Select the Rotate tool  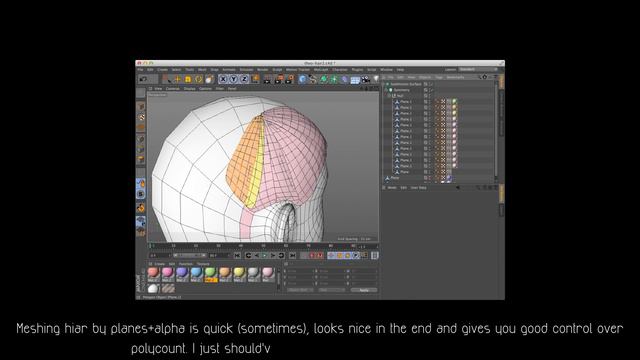199,79
